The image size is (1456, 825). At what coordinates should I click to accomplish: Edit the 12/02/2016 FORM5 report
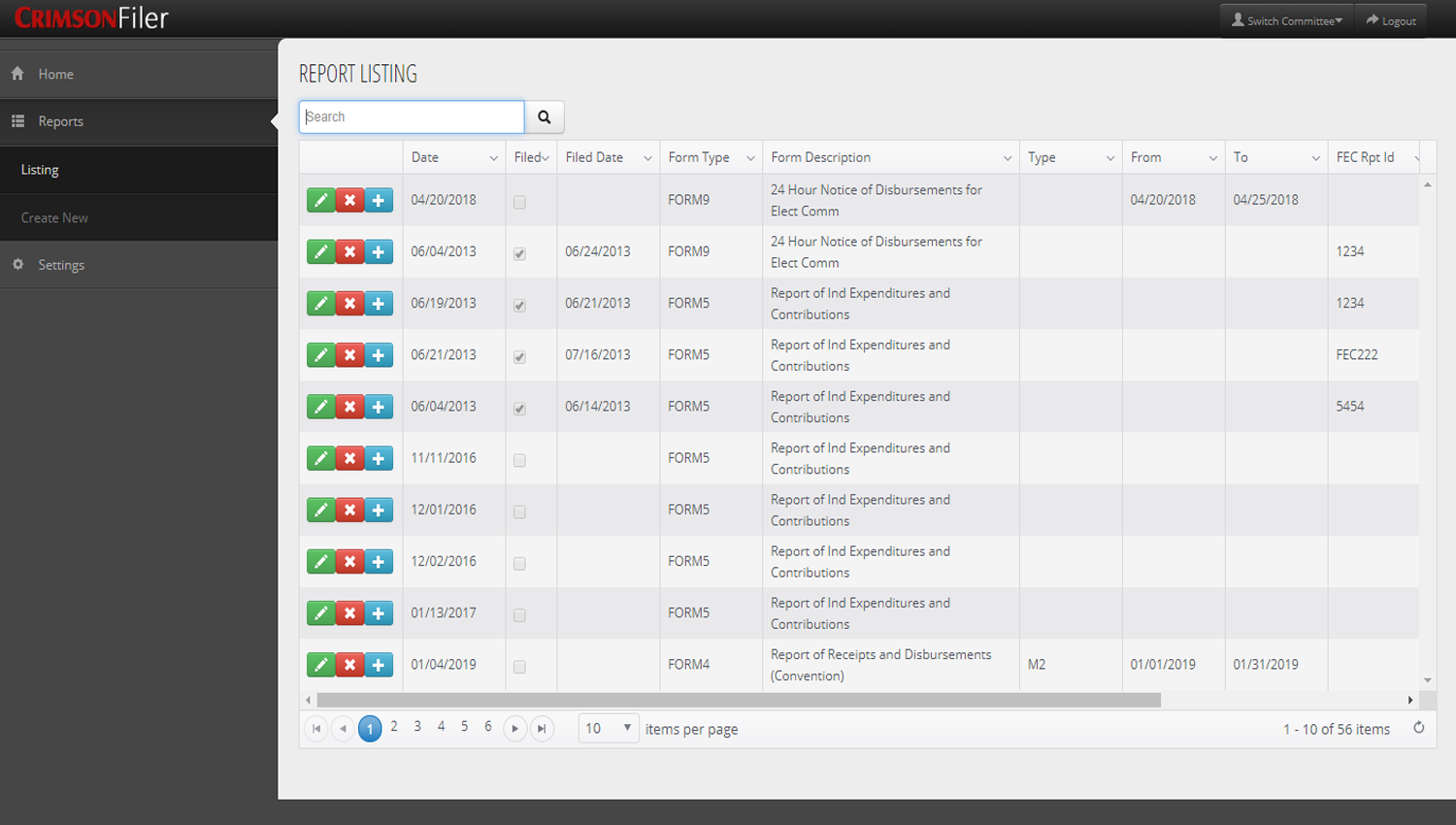point(320,561)
